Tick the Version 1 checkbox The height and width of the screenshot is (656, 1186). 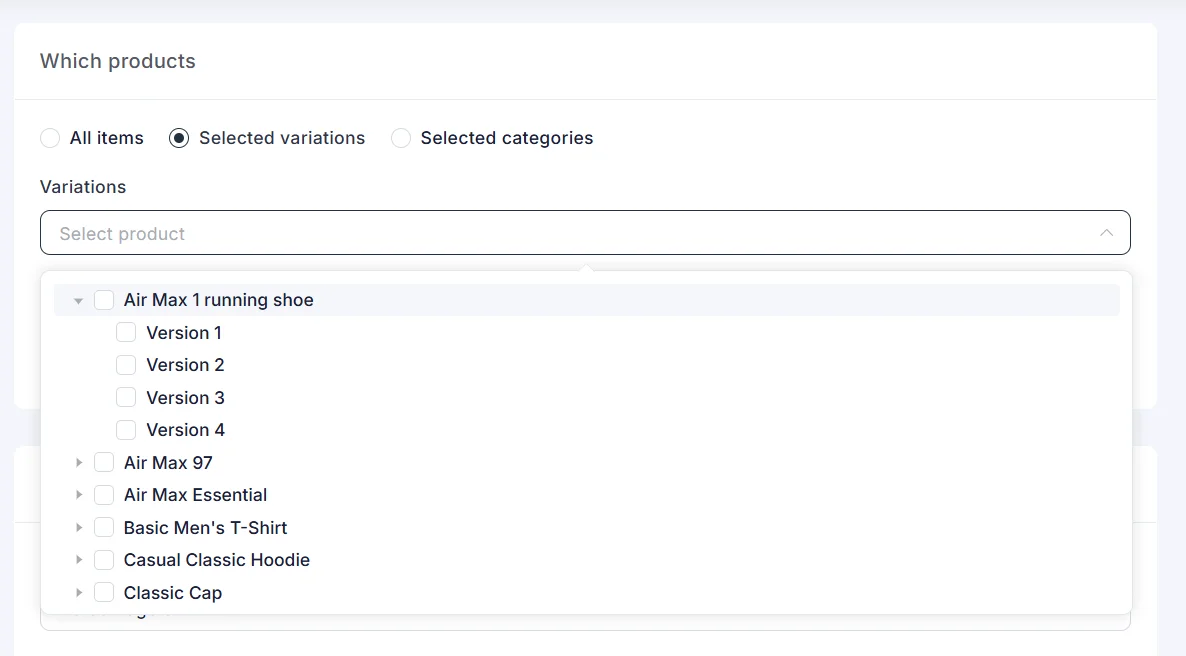tap(126, 333)
